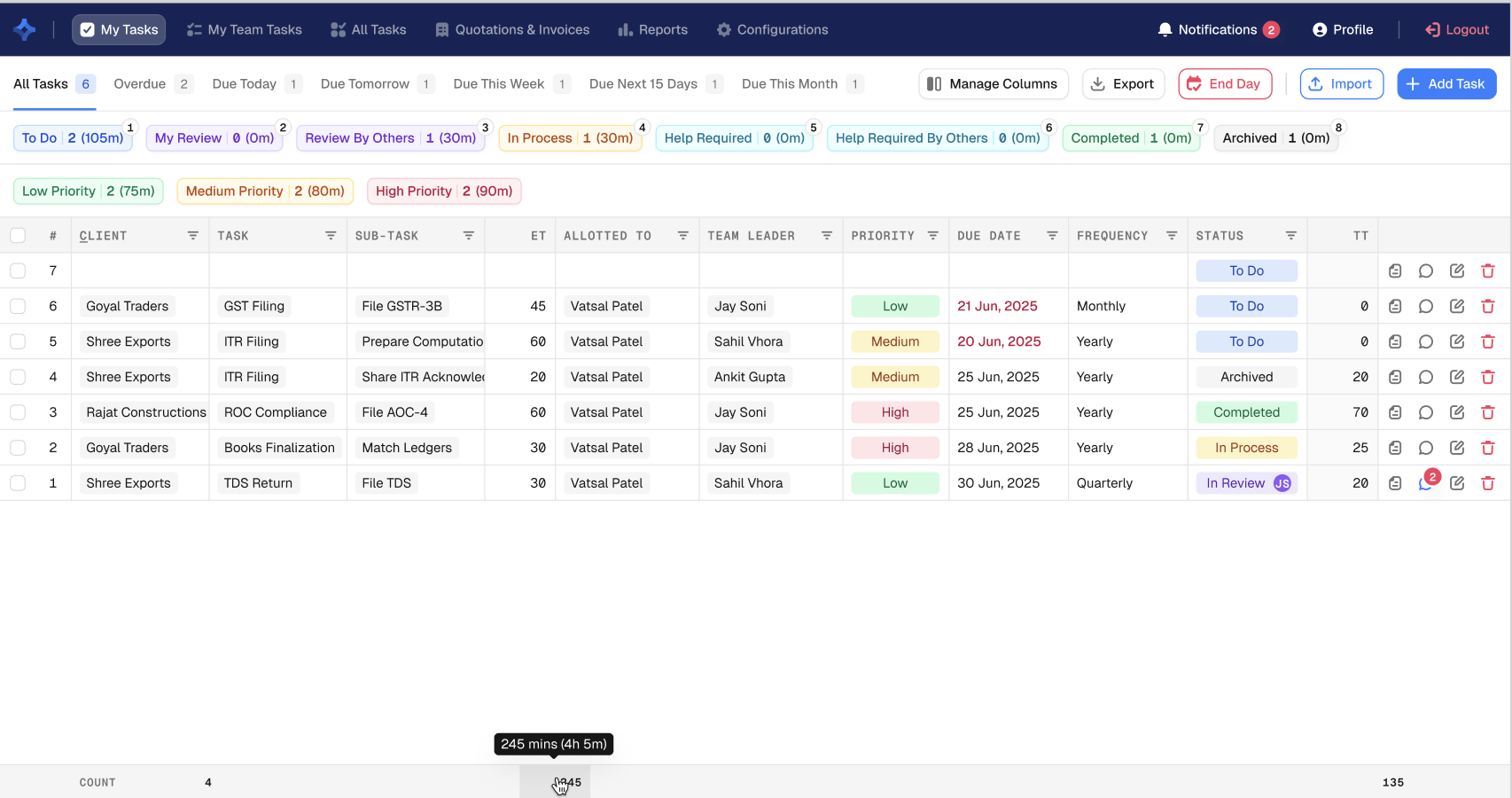
Task: Switch to the Overdue tab
Action: [140, 84]
